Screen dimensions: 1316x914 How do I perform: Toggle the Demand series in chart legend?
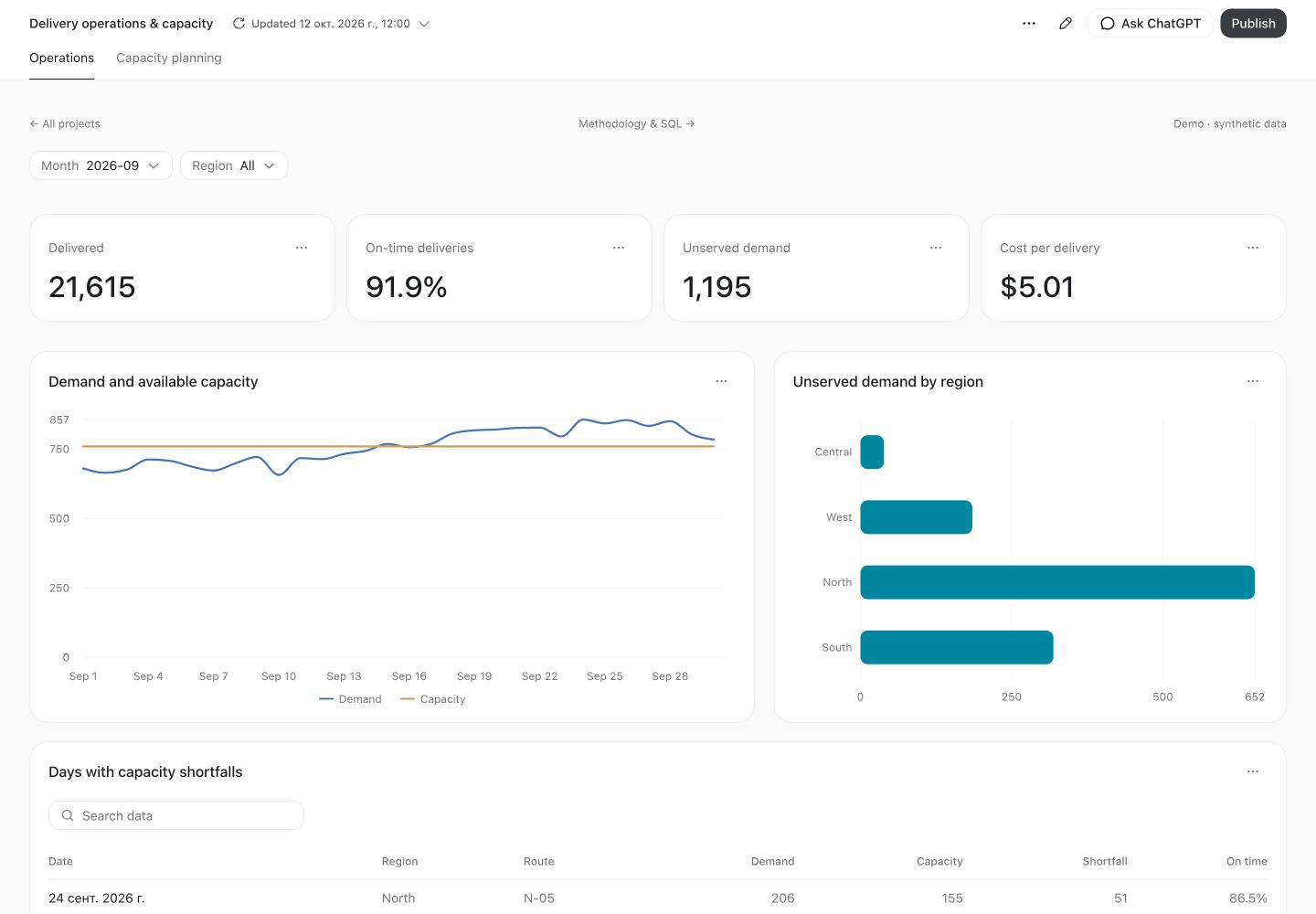[x=351, y=699]
